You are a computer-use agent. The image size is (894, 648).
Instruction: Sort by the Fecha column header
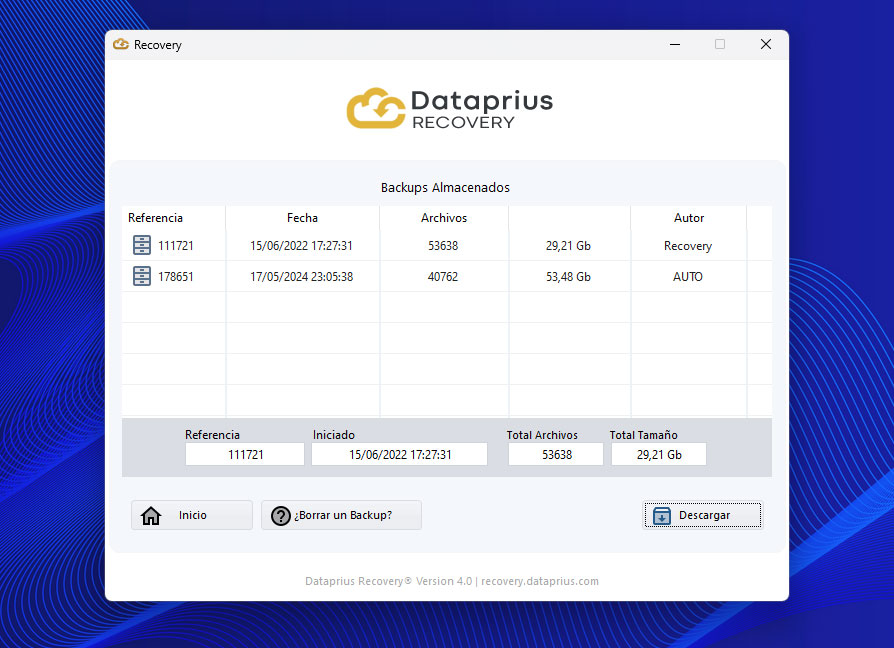coord(302,218)
